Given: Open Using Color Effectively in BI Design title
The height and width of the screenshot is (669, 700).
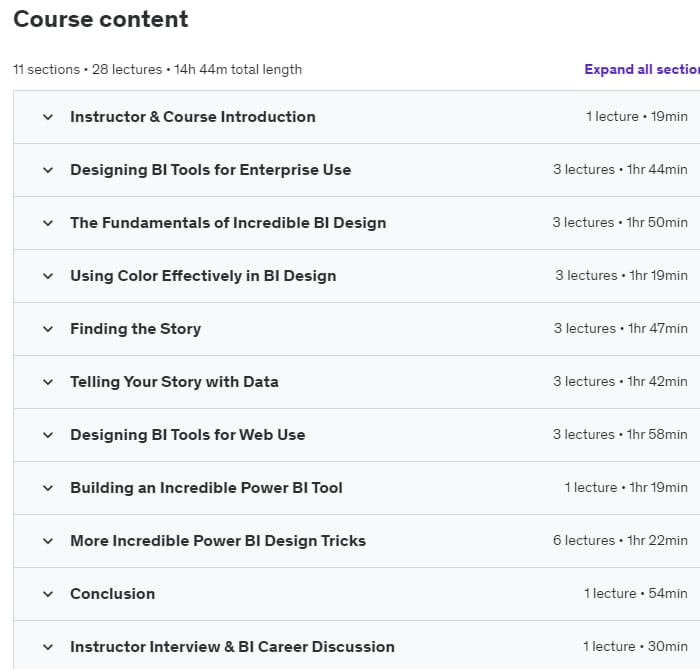Looking at the screenshot, I should (x=203, y=276).
